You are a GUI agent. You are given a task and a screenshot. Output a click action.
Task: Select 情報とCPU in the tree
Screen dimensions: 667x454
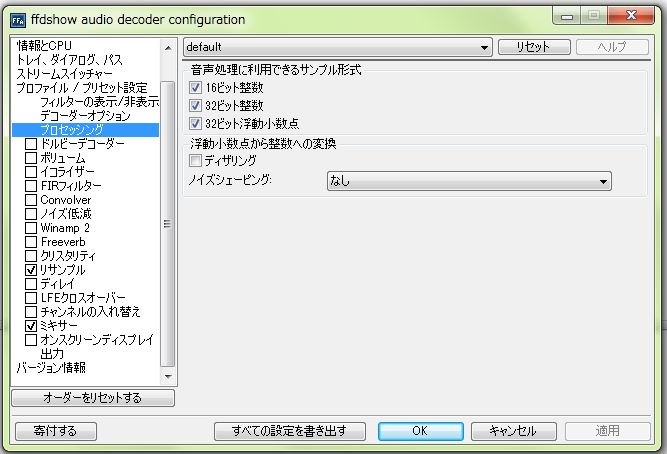click(x=44, y=46)
